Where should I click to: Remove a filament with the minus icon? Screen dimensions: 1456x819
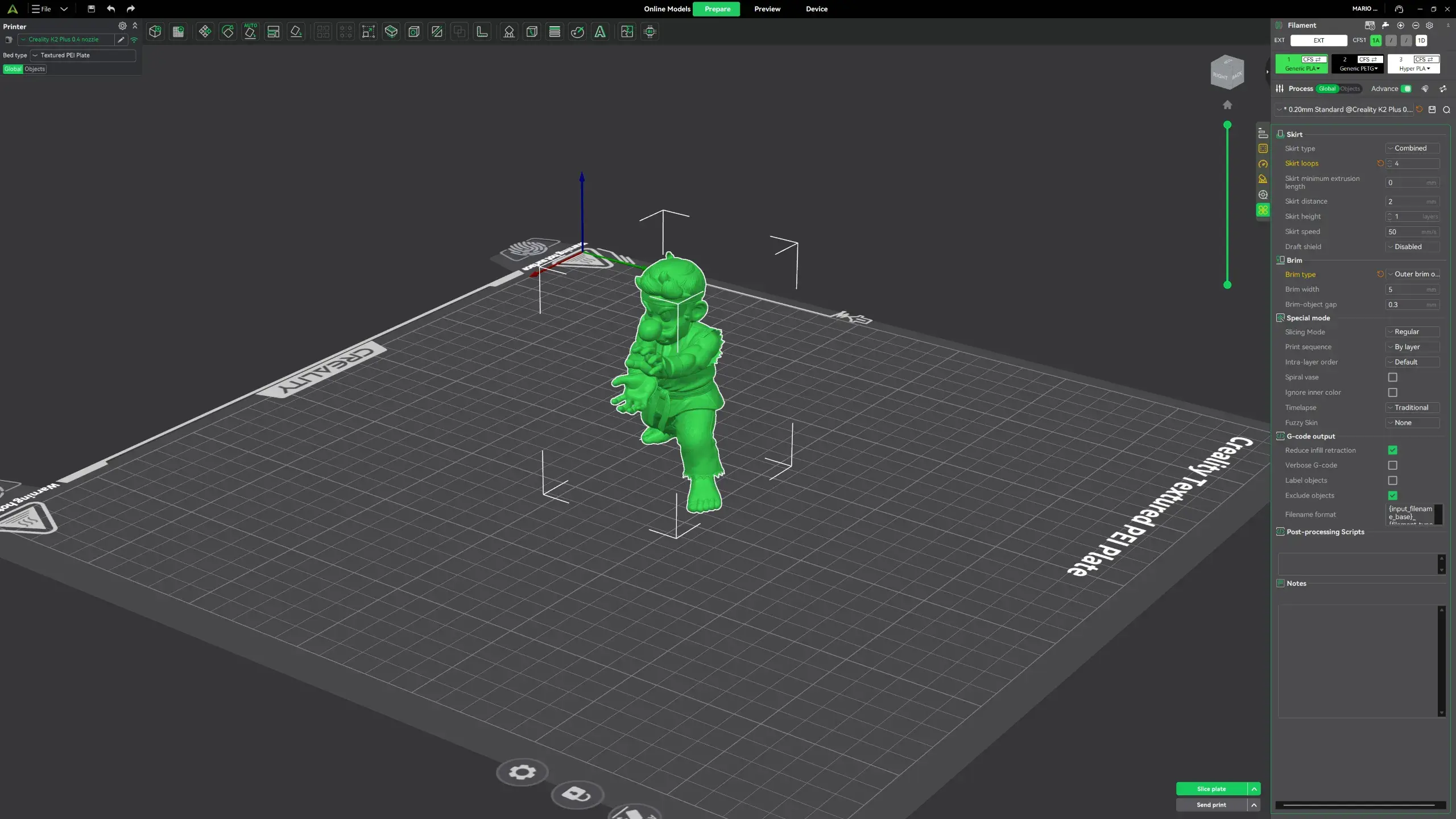pos(1416,25)
